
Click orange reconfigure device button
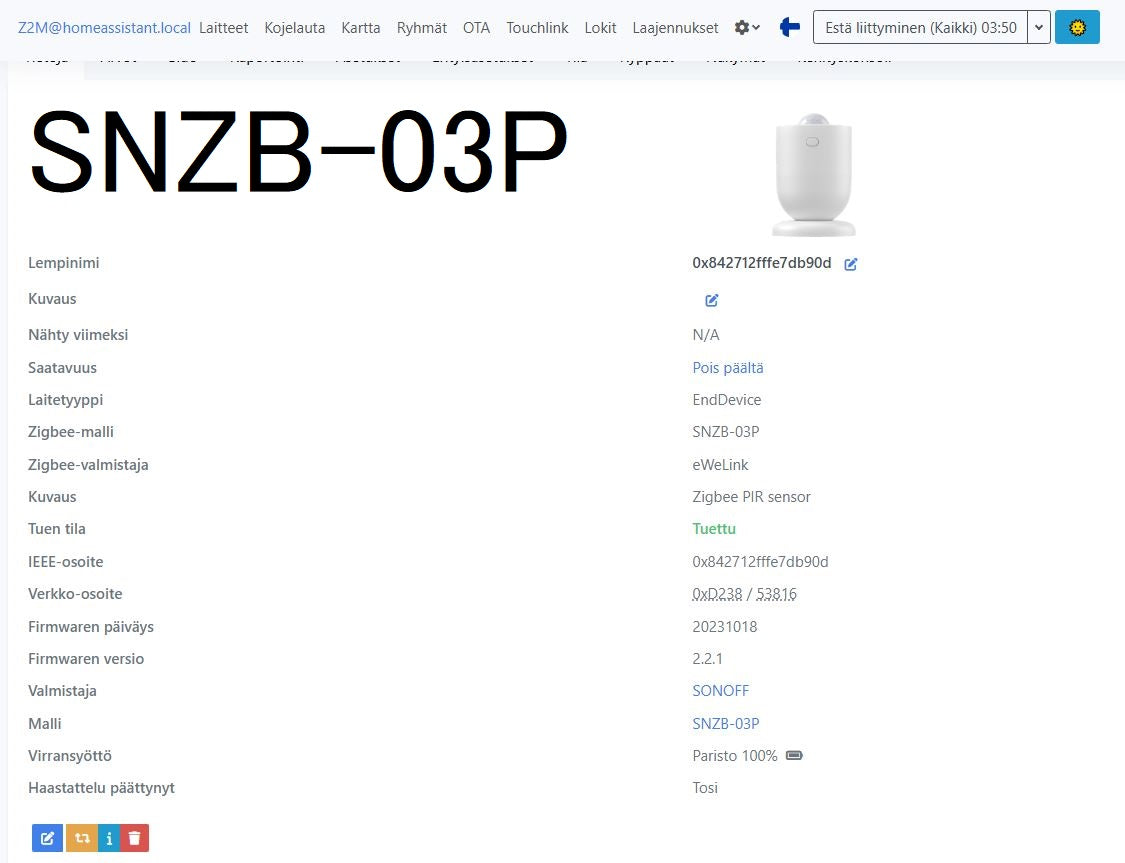click(x=82, y=838)
